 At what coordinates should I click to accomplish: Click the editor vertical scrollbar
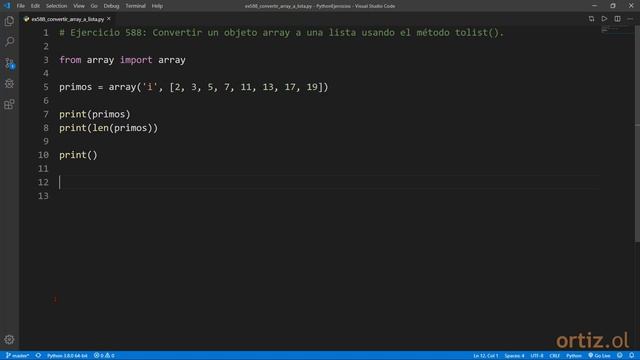[637, 134]
